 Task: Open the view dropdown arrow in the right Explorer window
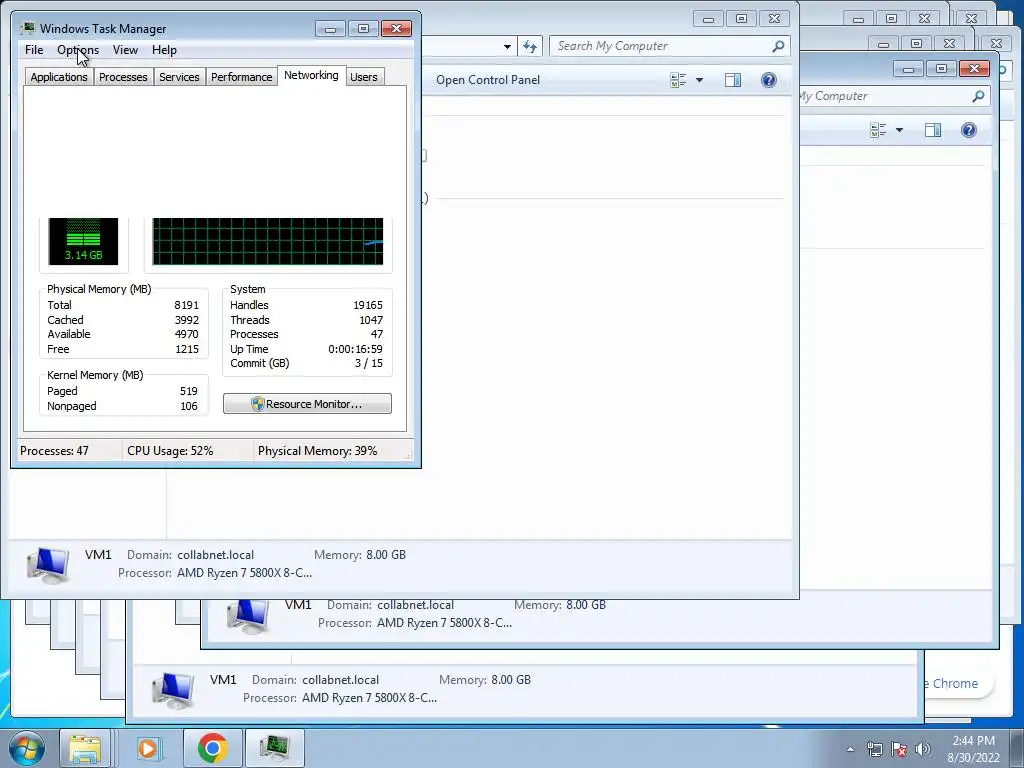click(x=899, y=130)
